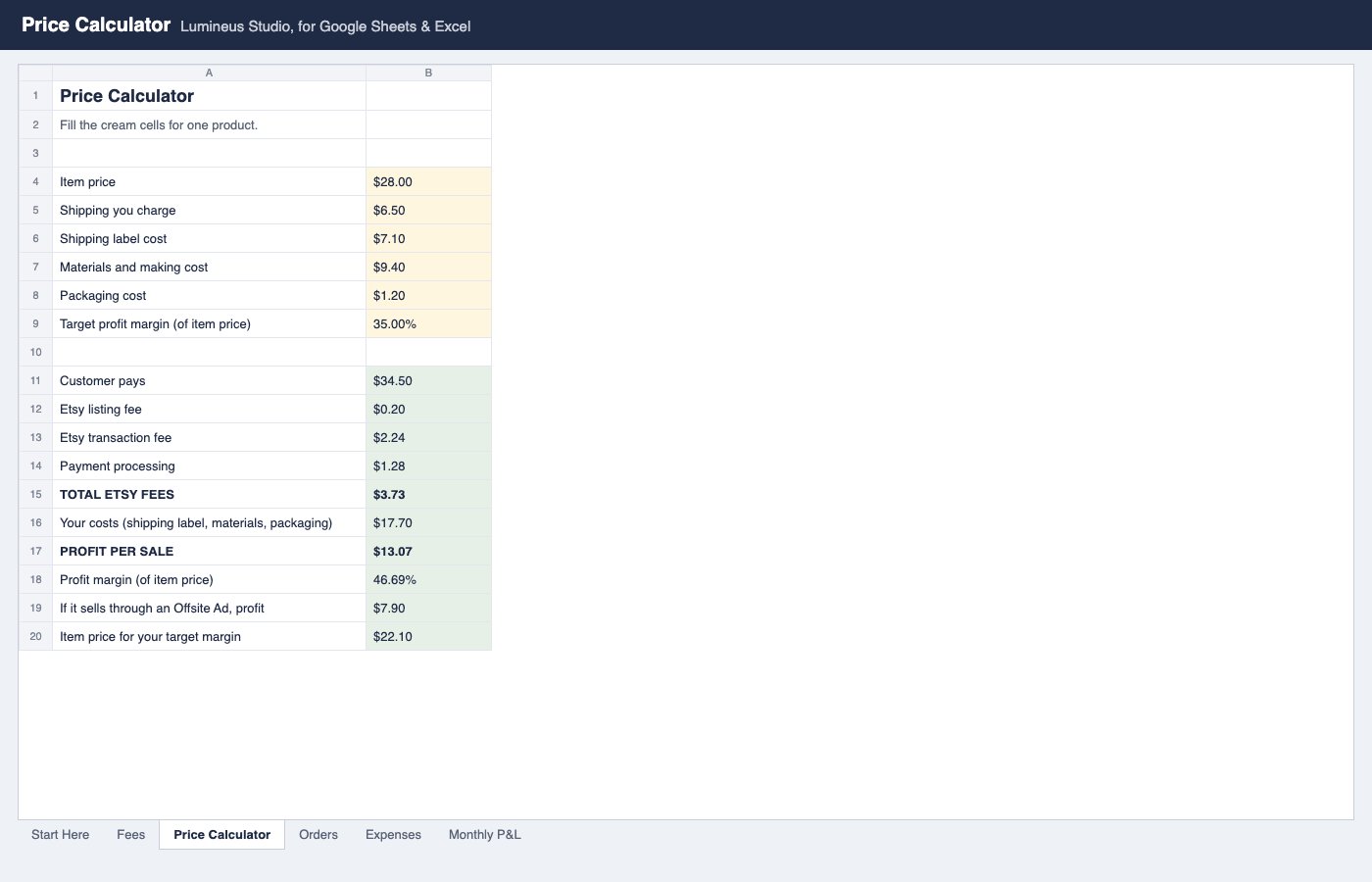The image size is (1372, 882).
Task: Edit the Item price value $28.00
Action: tap(428, 181)
